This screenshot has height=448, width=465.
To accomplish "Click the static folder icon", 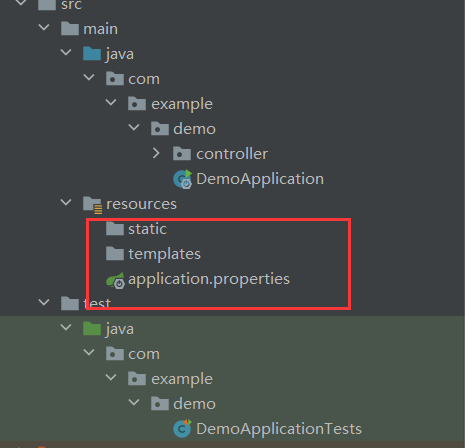I will pyautogui.click(x=115, y=229).
